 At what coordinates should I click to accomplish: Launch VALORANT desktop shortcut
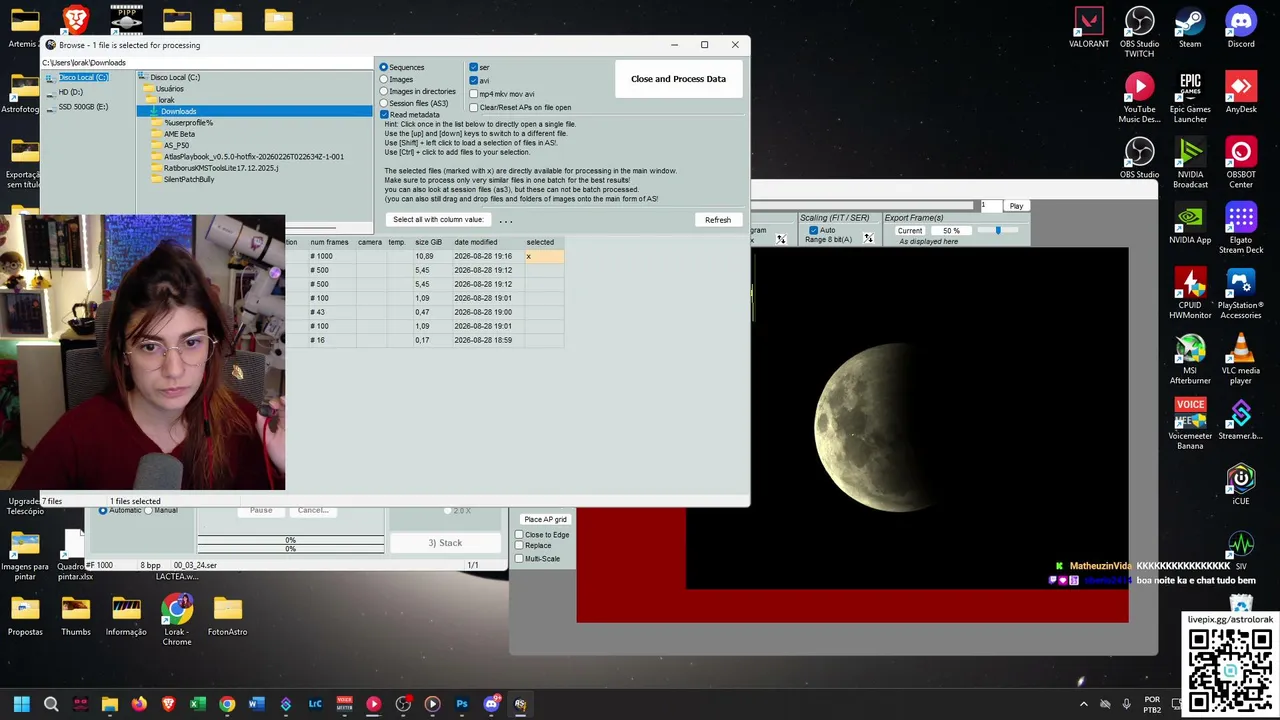click(1088, 28)
